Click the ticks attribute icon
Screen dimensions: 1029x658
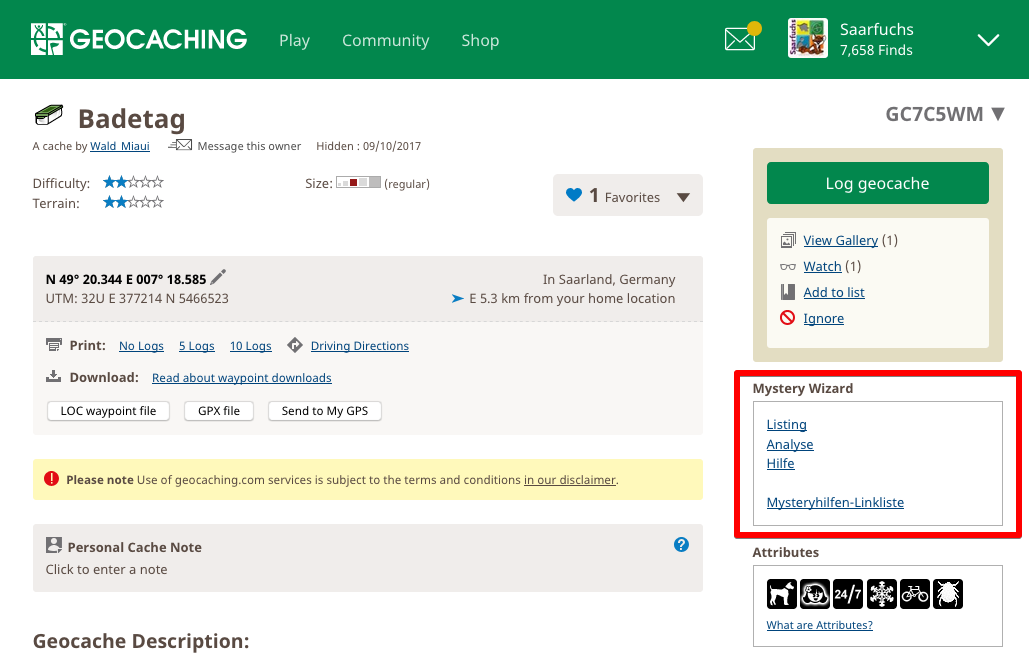click(x=948, y=594)
